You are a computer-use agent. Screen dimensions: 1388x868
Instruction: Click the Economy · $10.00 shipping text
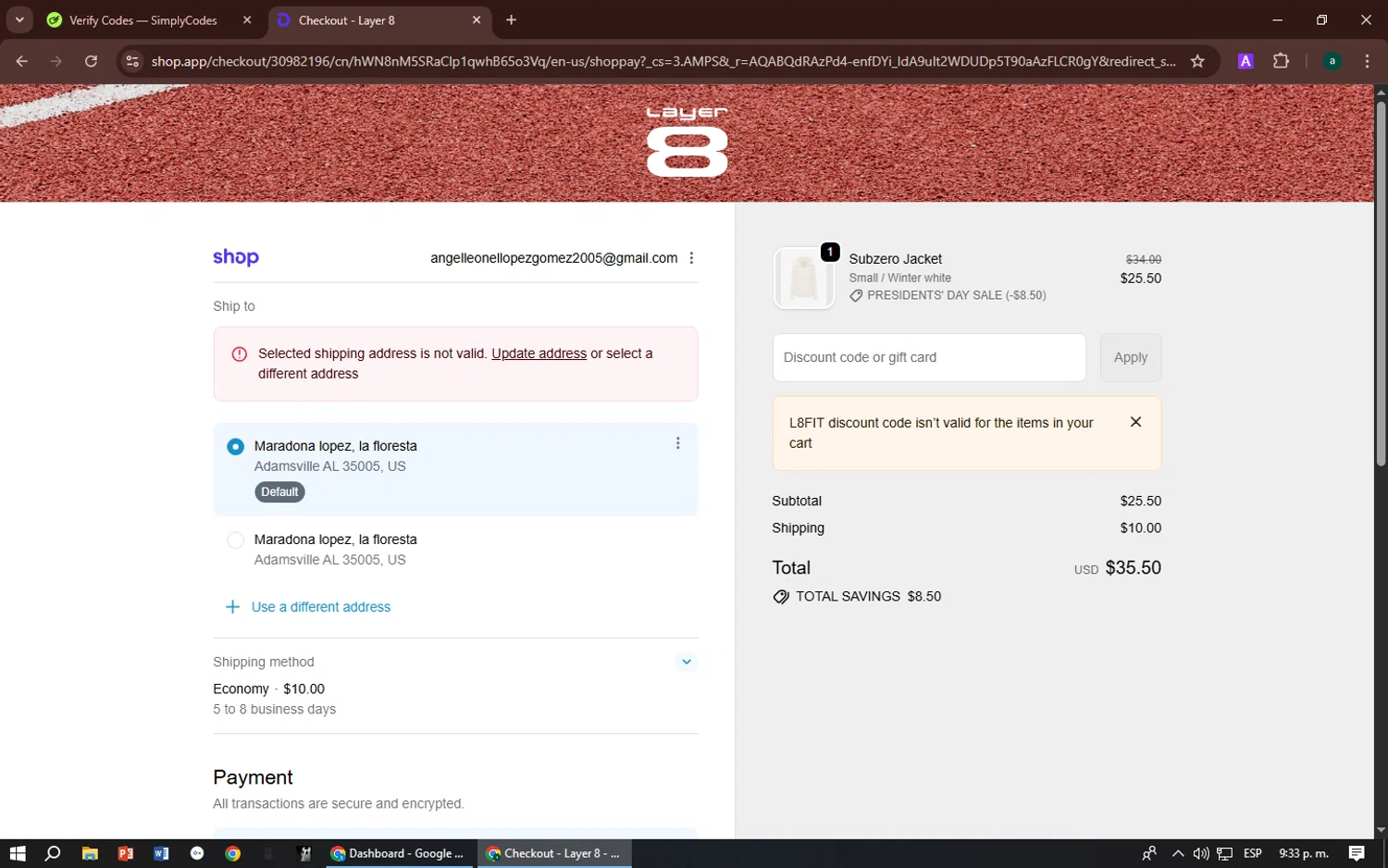coord(268,689)
